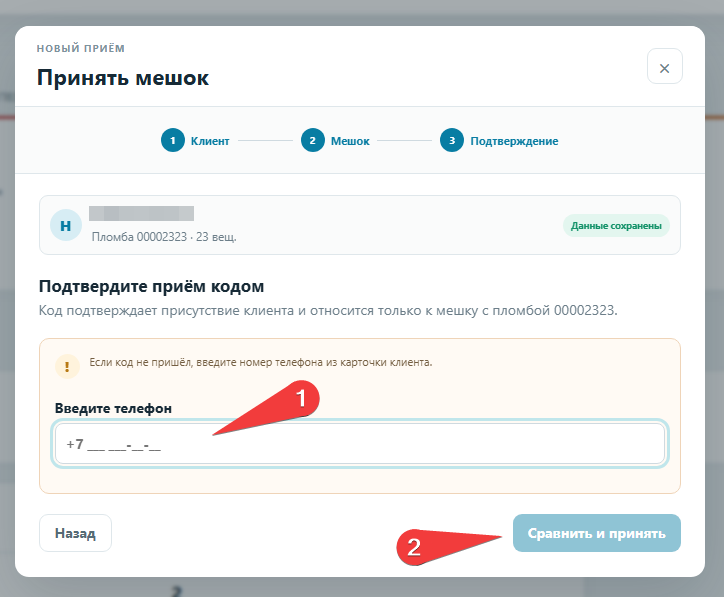This screenshot has height=597, width=724.
Task: Click the green Данные сохранены badge
Action: click(616, 226)
